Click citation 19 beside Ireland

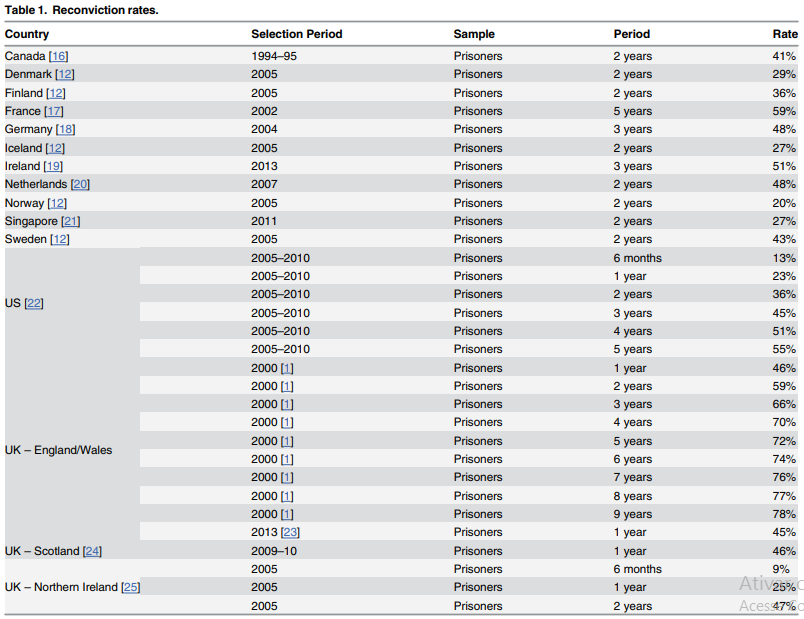click(x=53, y=166)
